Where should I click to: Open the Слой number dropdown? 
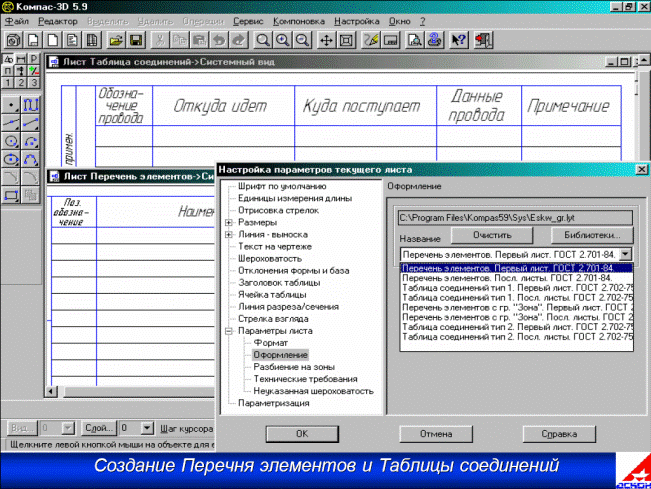point(147,427)
